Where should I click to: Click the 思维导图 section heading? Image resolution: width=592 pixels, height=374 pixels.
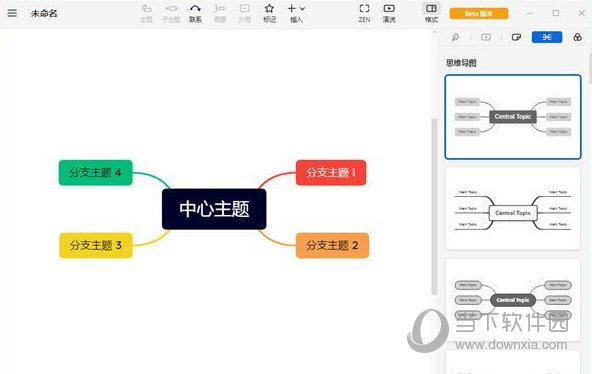tap(461, 63)
